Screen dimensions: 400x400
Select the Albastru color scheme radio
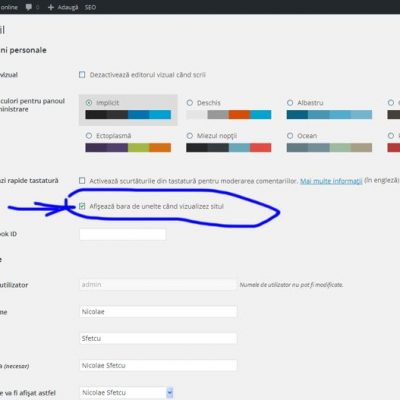(290, 103)
